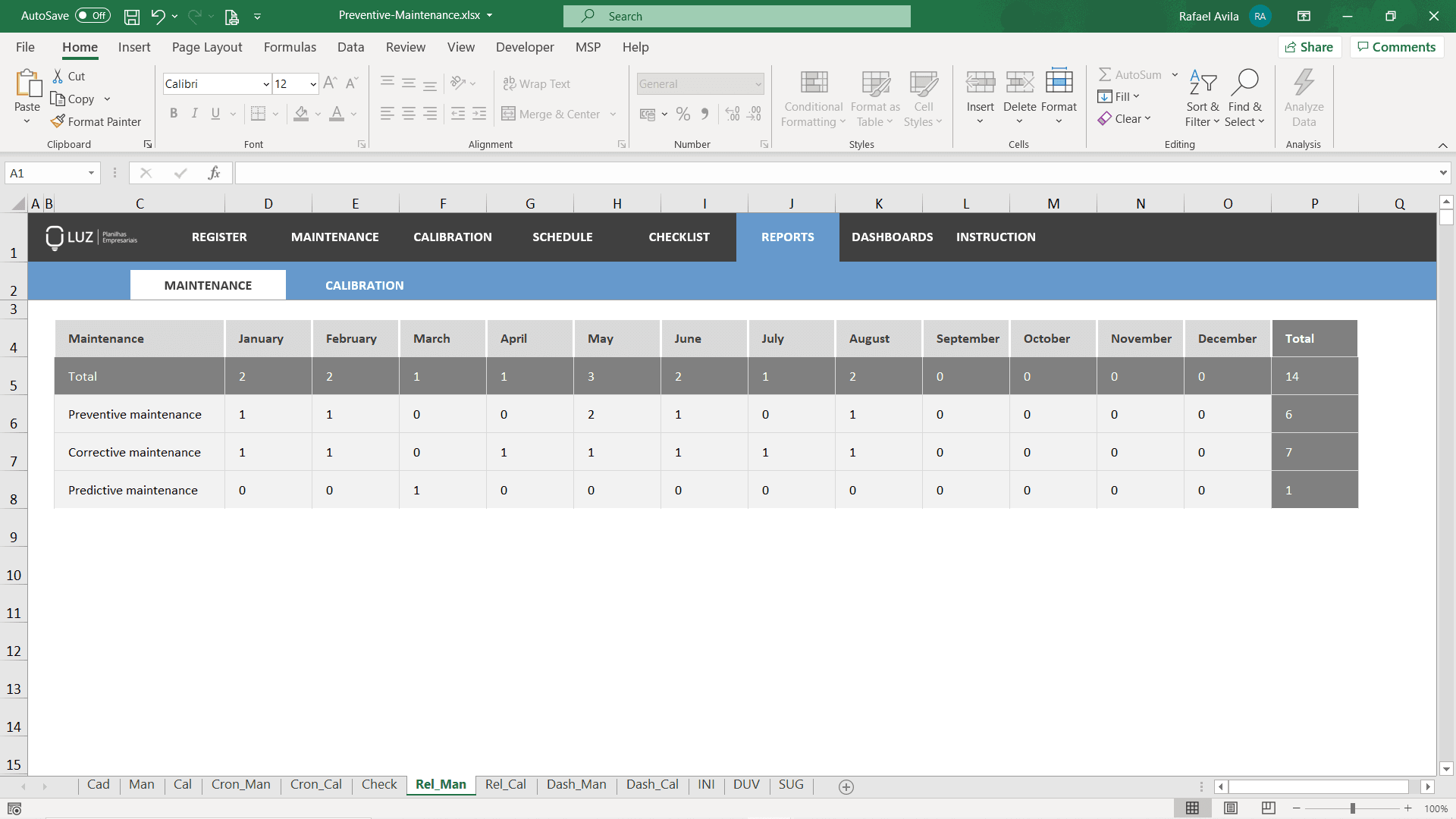Switch to the Formulas ribbon tab
The height and width of the screenshot is (819, 1456).
pyautogui.click(x=290, y=47)
